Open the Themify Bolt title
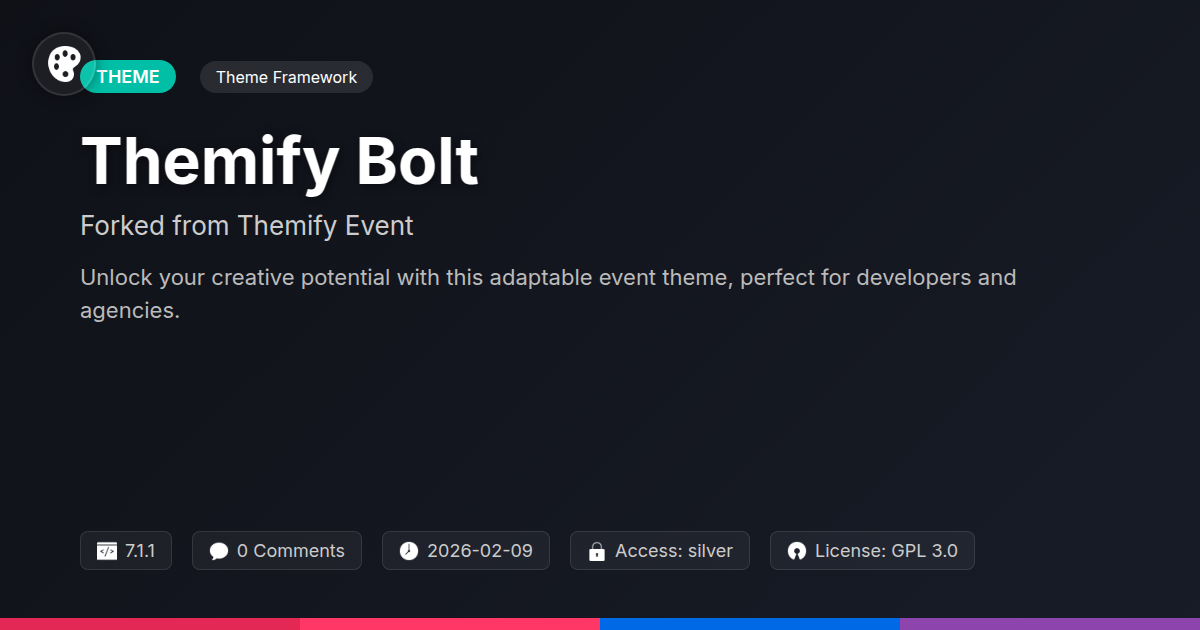The image size is (1200, 630). tap(280, 160)
